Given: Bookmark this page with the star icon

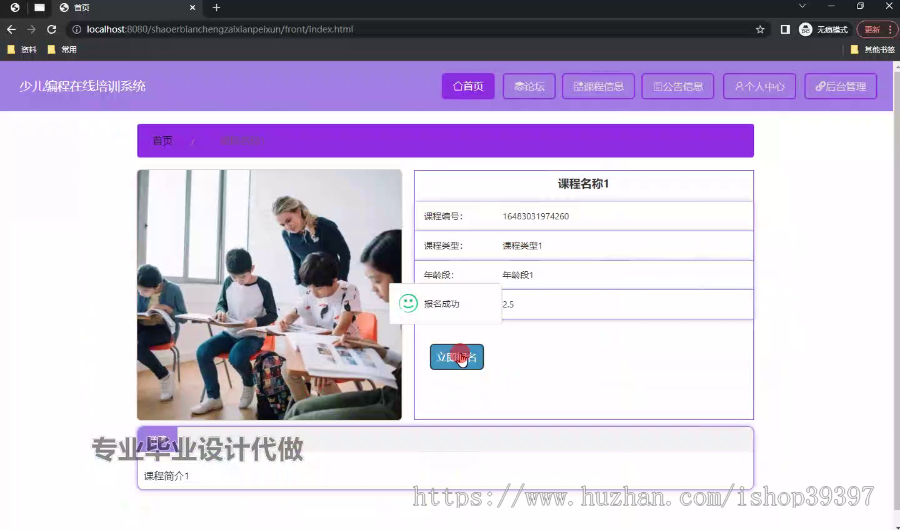Looking at the screenshot, I should (760, 29).
